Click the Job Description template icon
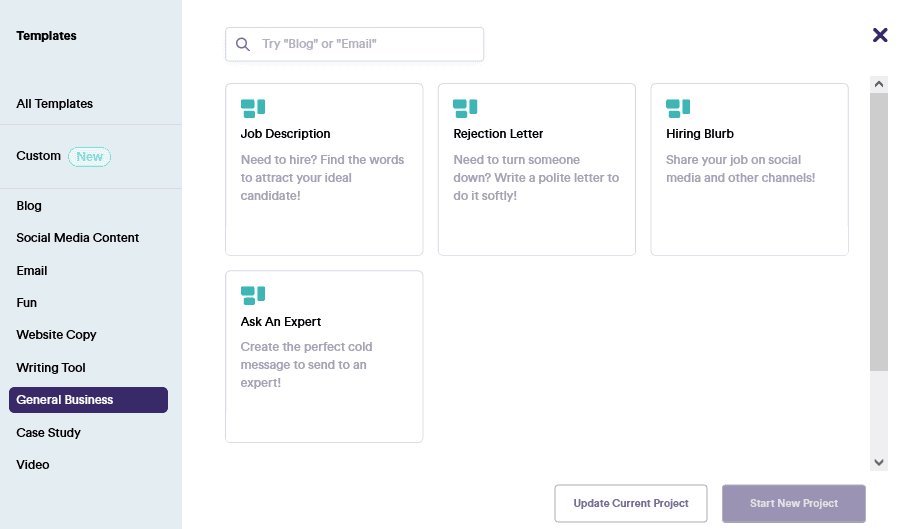The height and width of the screenshot is (529, 909). click(x=253, y=108)
